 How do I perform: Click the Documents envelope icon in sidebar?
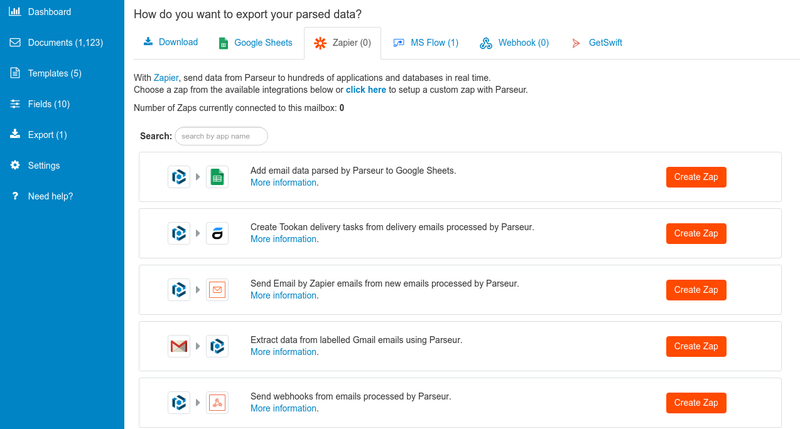(x=15, y=43)
